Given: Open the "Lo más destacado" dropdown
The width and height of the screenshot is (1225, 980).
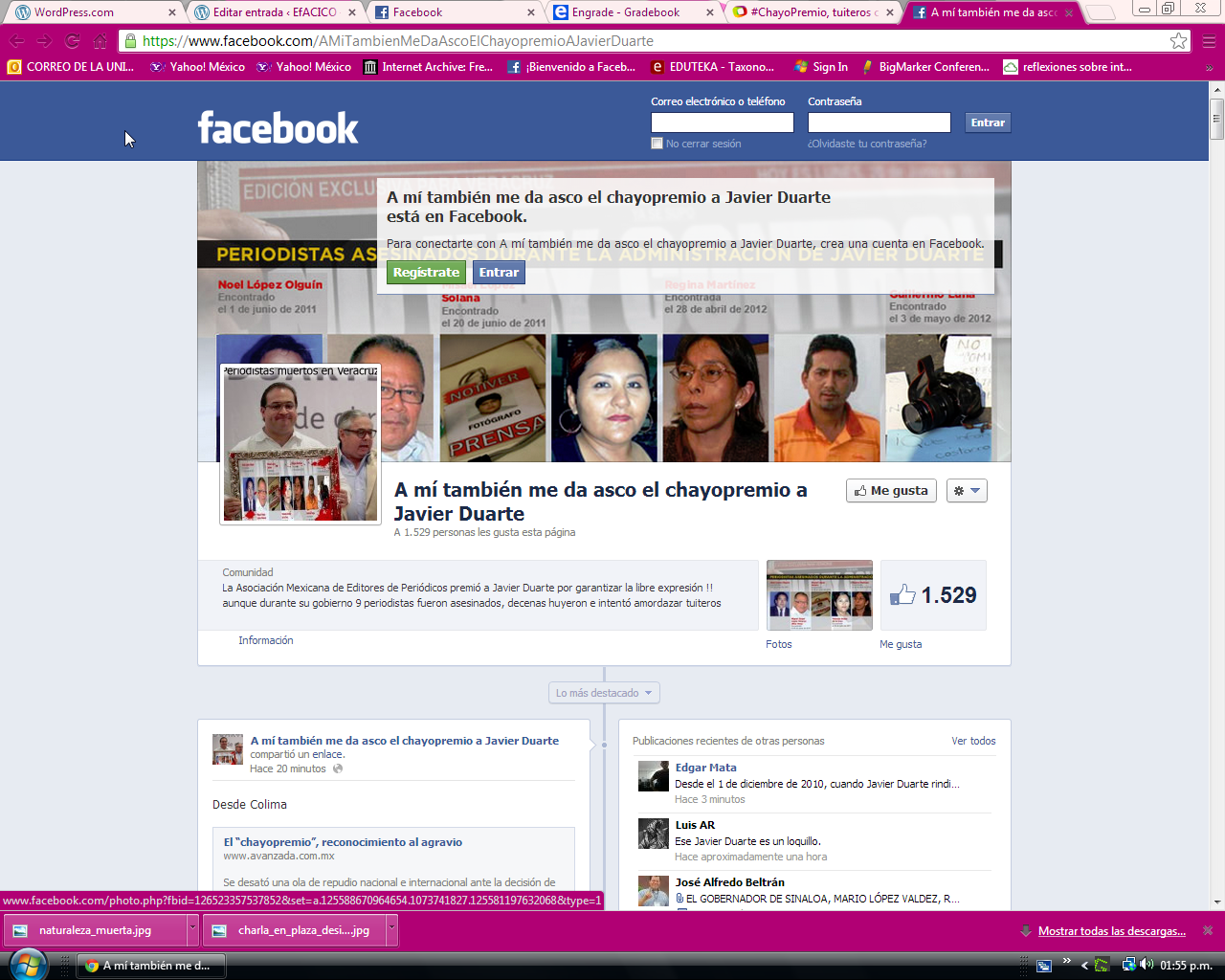Looking at the screenshot, I should pyautogui.click(x=604, y=693).
